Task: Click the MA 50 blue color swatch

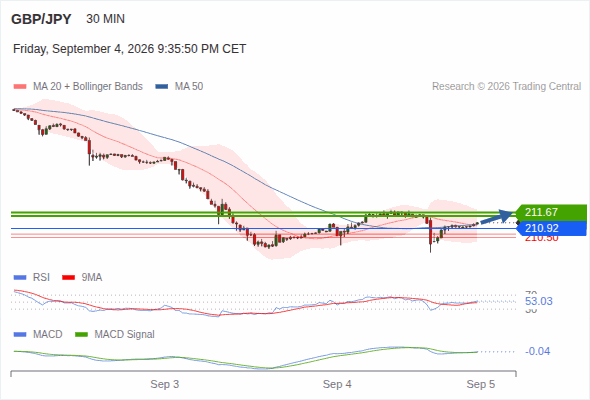Action: [162, 87]
